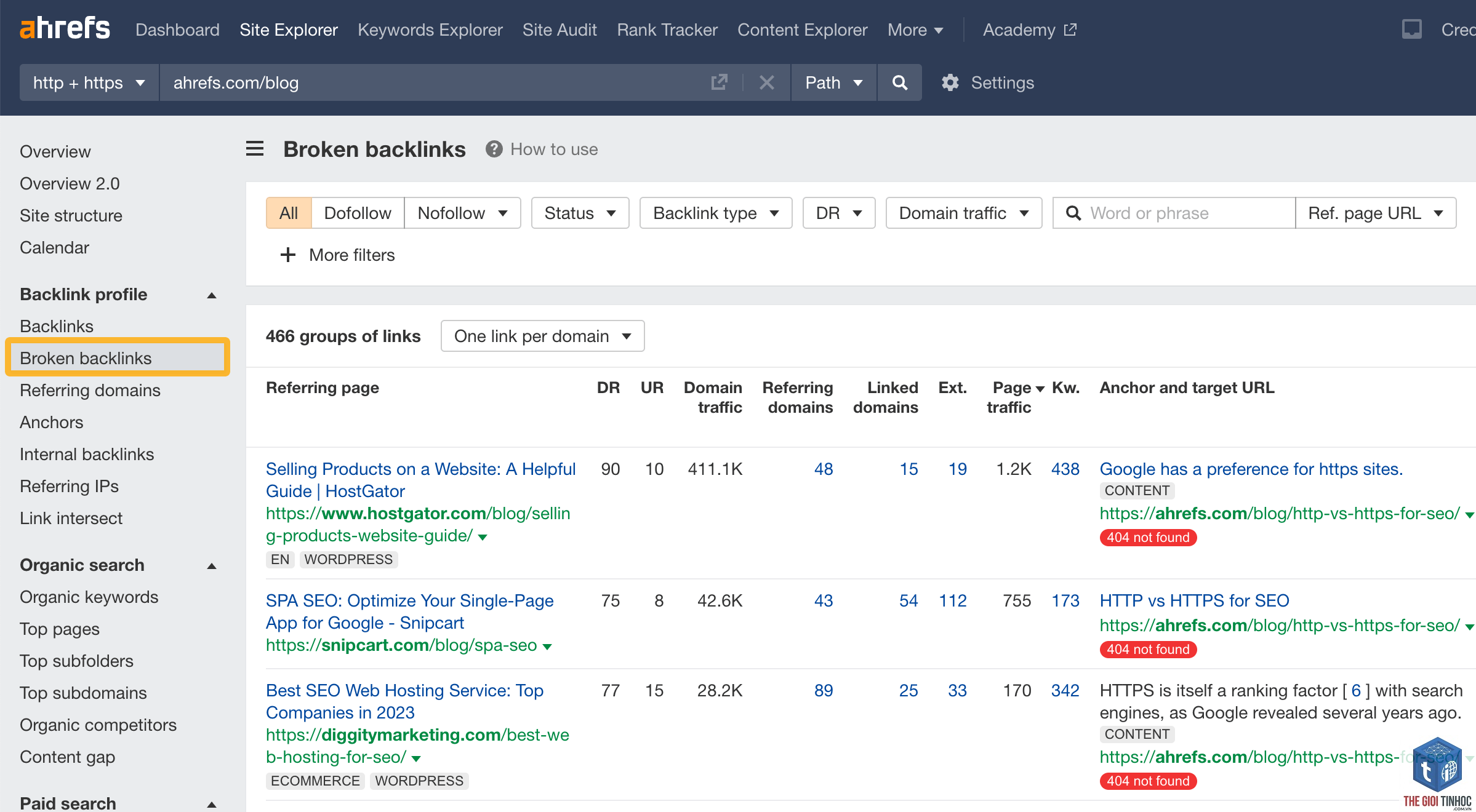Click the How to use help icon
This screenshot has height=812, width=1476.
coord(494,149)
